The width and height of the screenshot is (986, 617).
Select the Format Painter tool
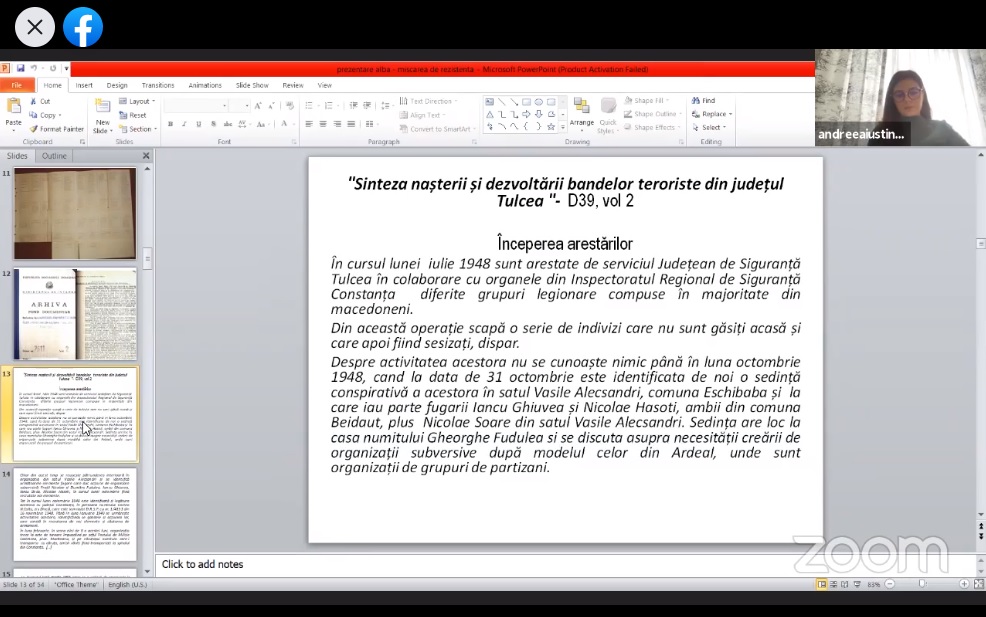pos(56,129)
